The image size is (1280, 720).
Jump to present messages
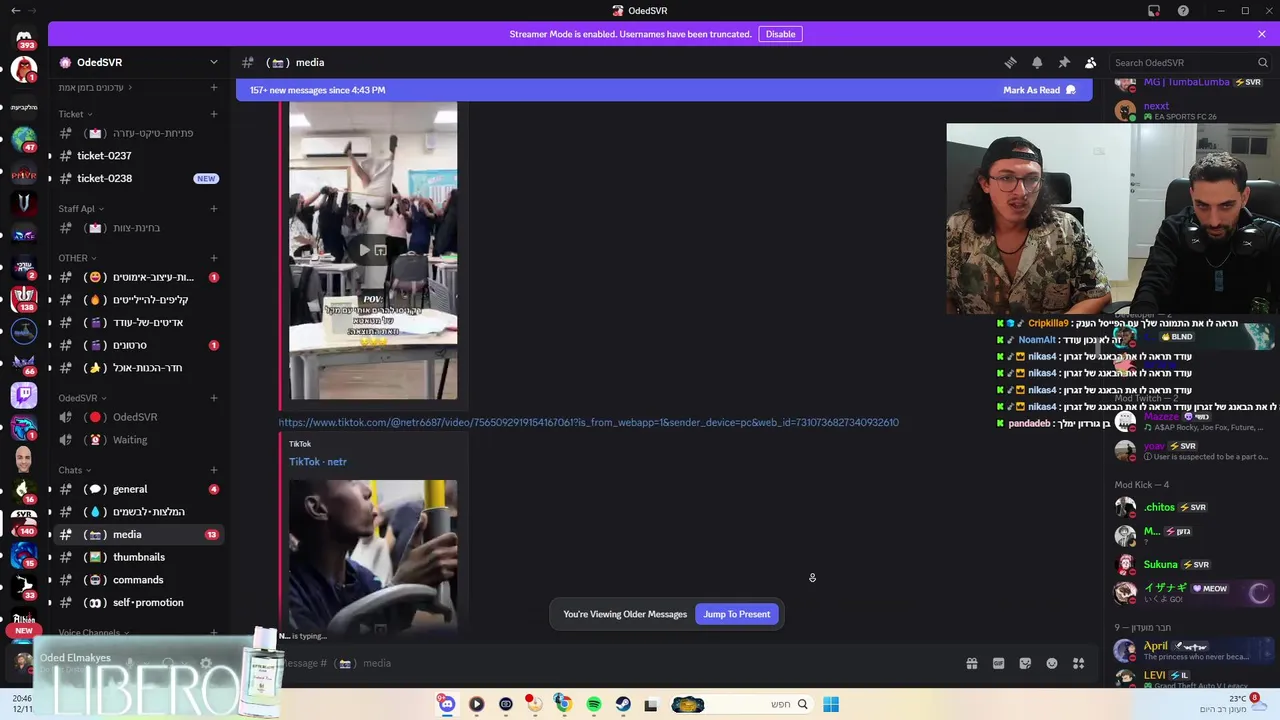click(737, 614)
